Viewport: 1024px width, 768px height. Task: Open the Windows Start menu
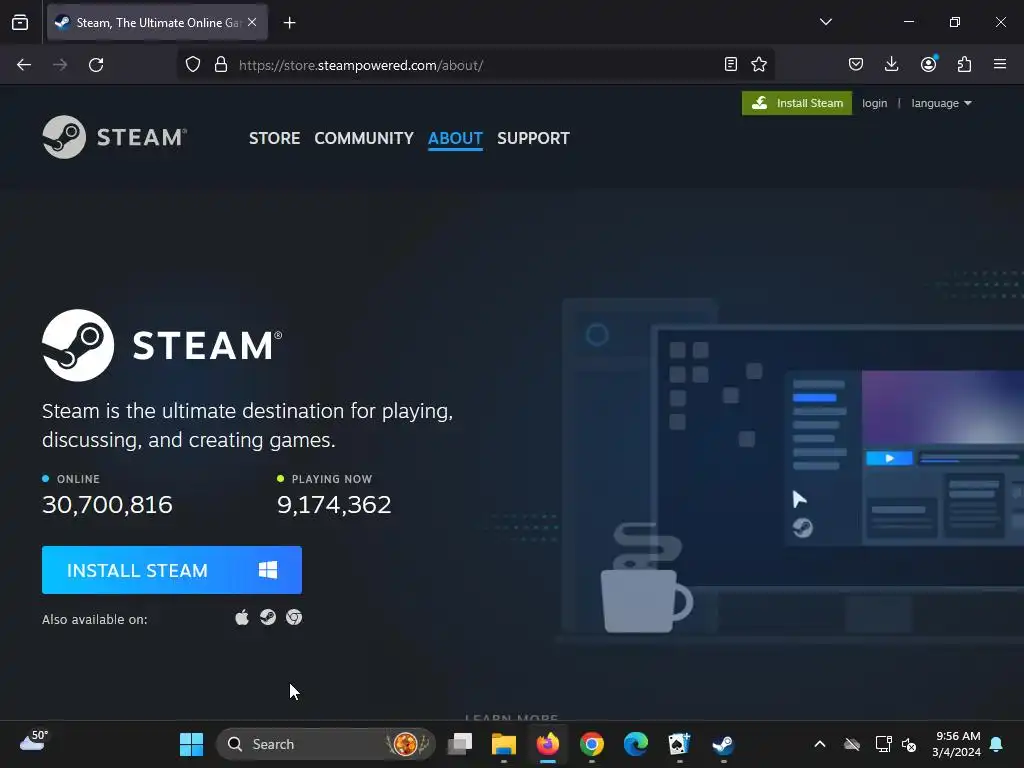pyautogui.click(x=191, y=744)
